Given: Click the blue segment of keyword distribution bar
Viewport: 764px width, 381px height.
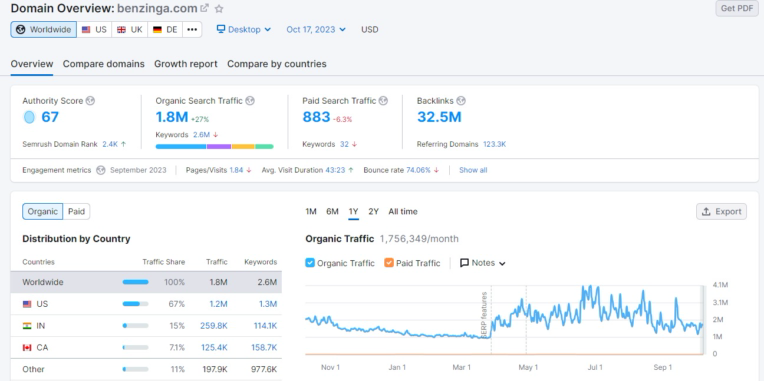Looking at the screenshot, I should 181,146.
